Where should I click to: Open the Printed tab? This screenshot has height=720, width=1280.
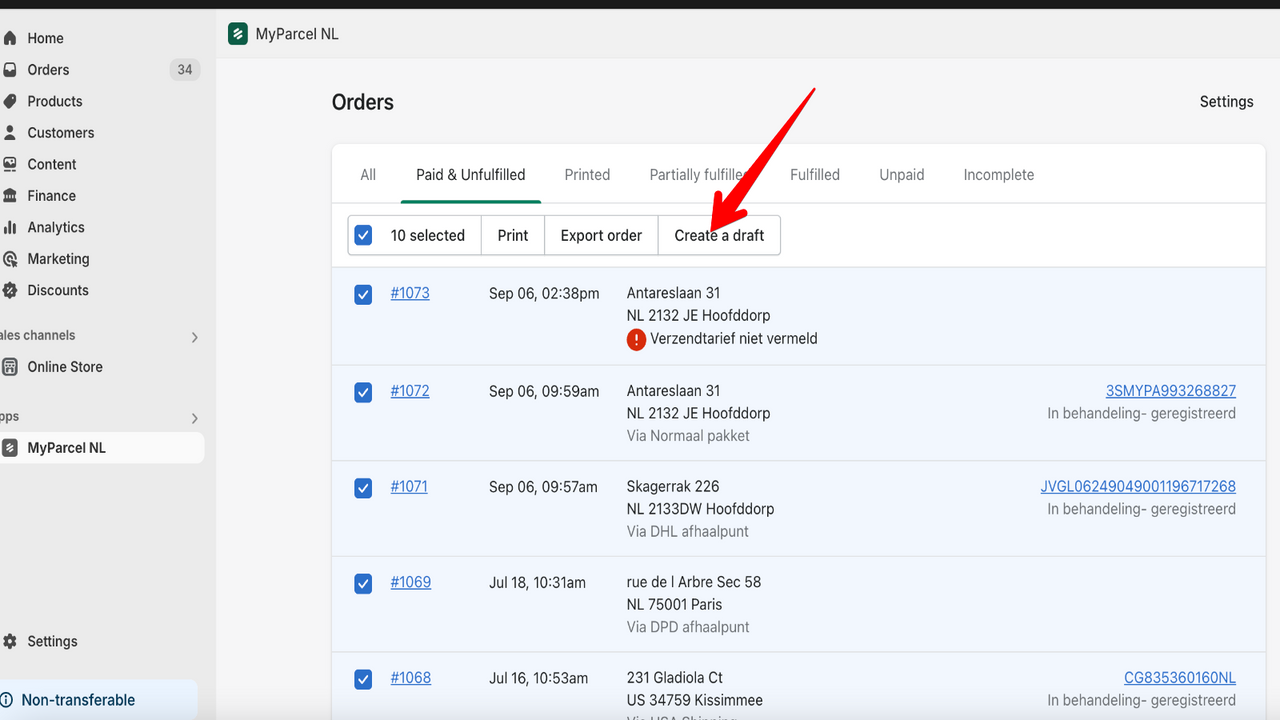pyautogui.click(x=587, y=175)
